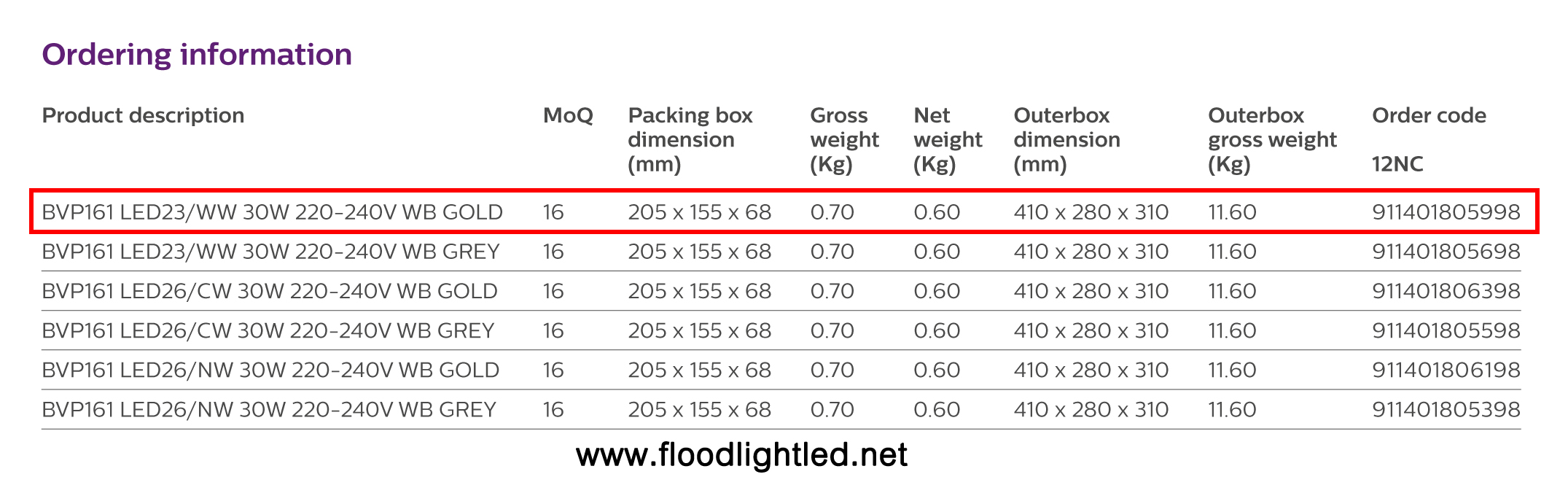The height and width of the screenshot is (493, 1568).
Task: Click order code 911401806398
Action: 1446,291
